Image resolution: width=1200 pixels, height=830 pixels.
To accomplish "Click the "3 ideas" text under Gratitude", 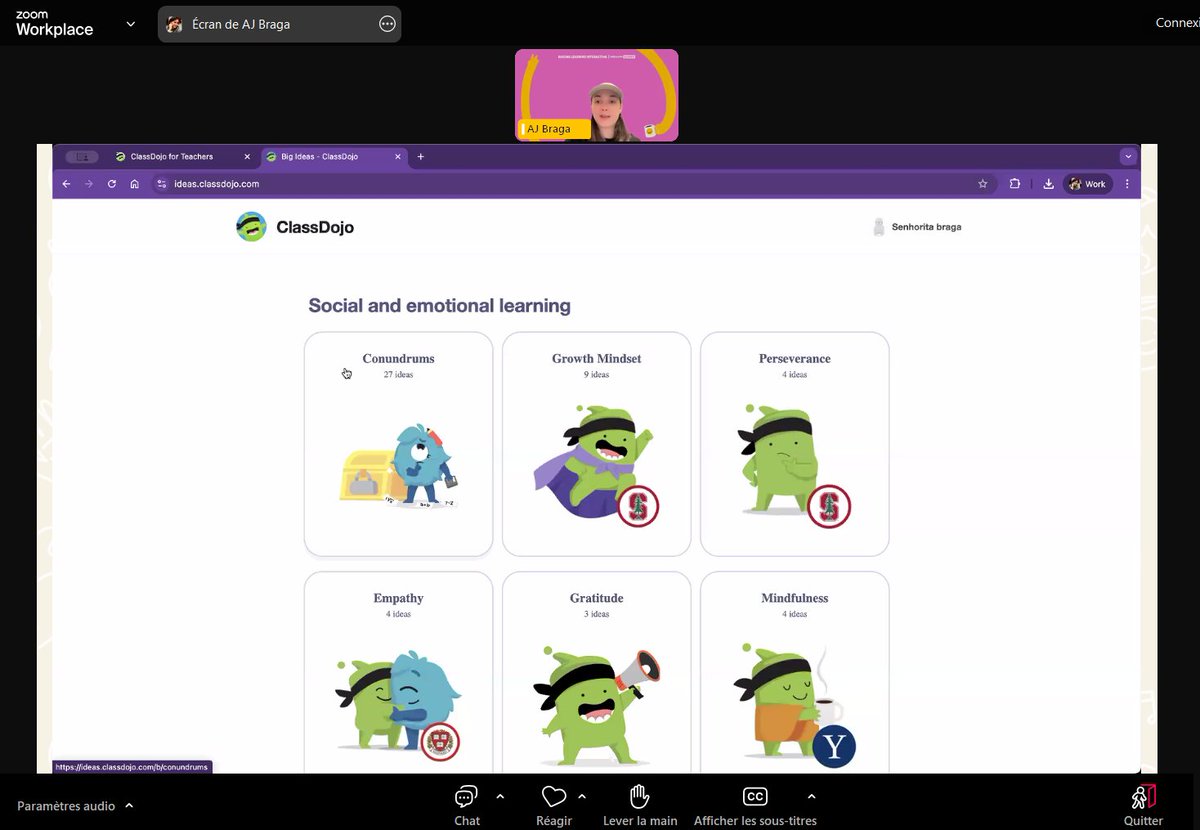I will click(x=596, y=614).
